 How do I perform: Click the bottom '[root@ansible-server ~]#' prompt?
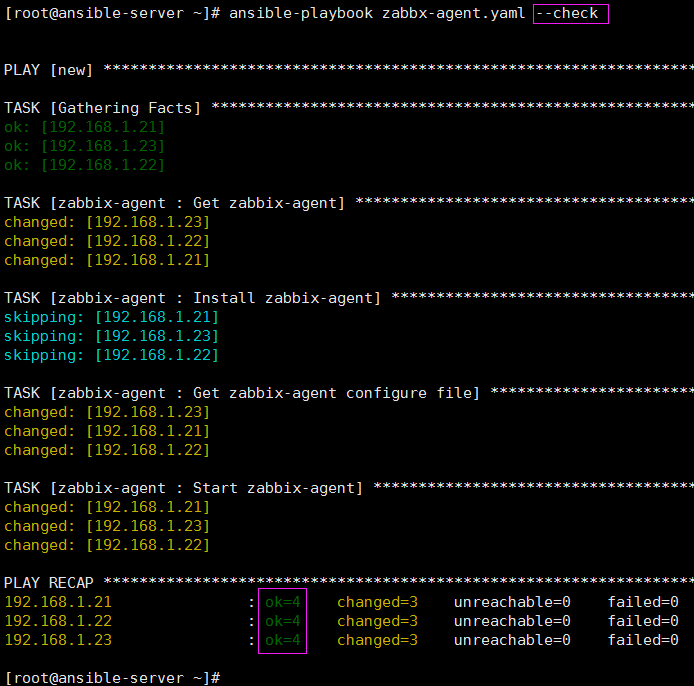(112, 678)
